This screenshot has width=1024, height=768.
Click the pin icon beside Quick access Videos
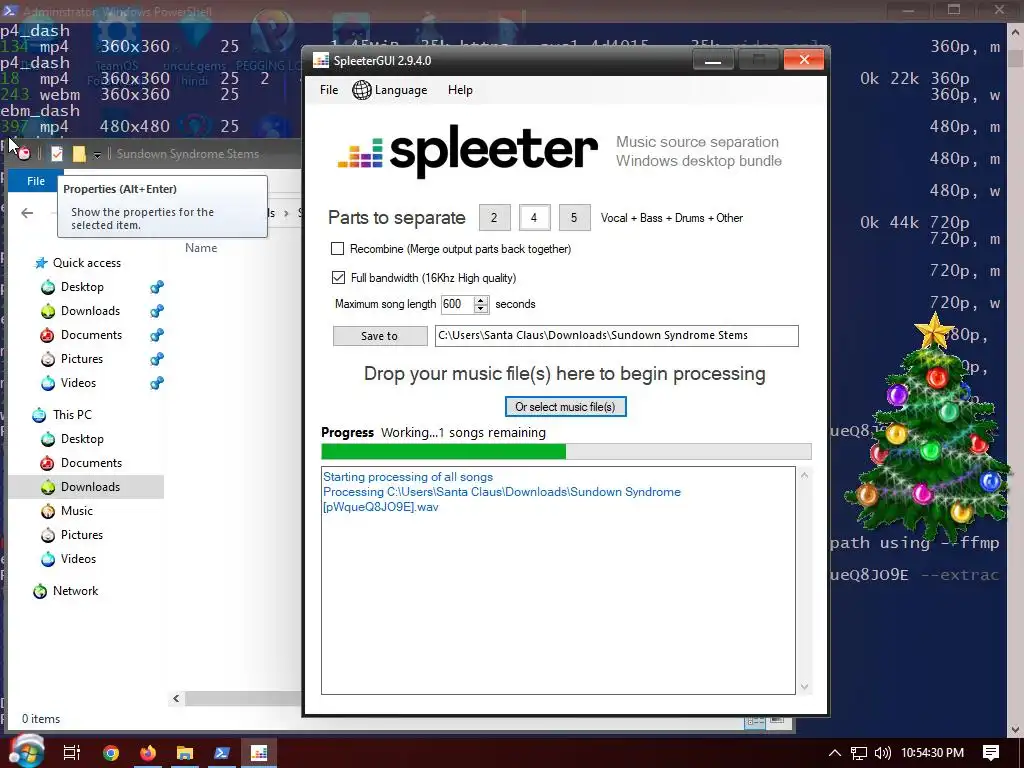click(157, 383)
